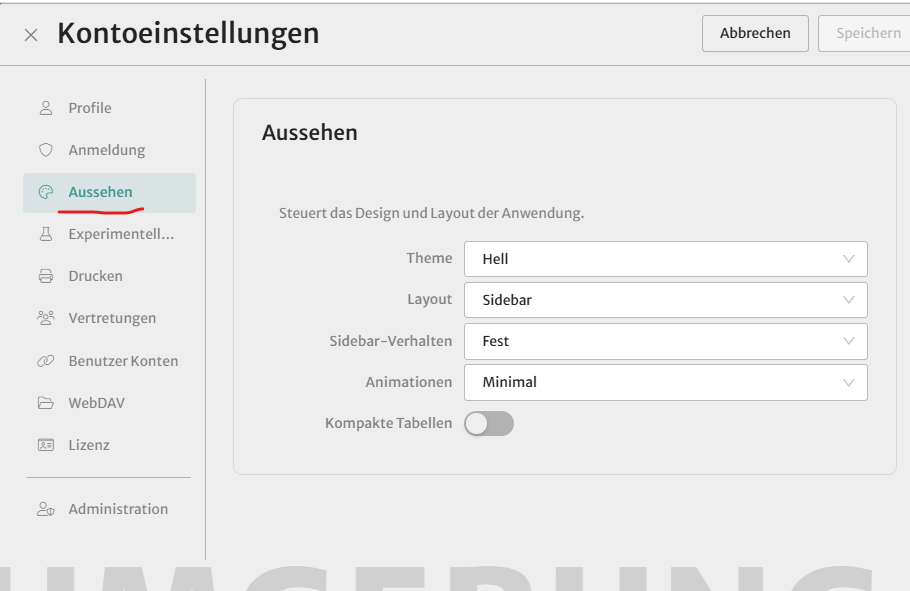Image resolution: width=910 pixels, height=591 pixels.
Task: Click the description text 'Steuert das Design und Layout'
Action: (x=431, y=213)
